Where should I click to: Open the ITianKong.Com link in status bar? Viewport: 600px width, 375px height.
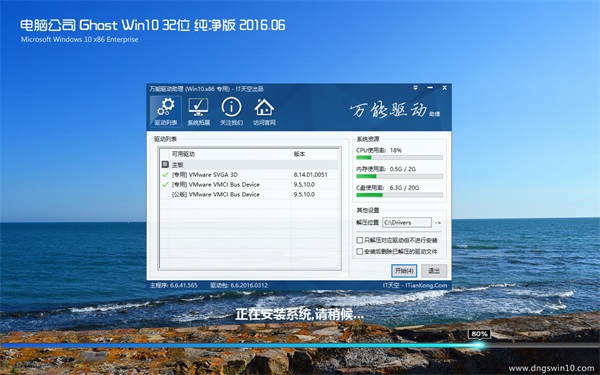coord(426,285)
